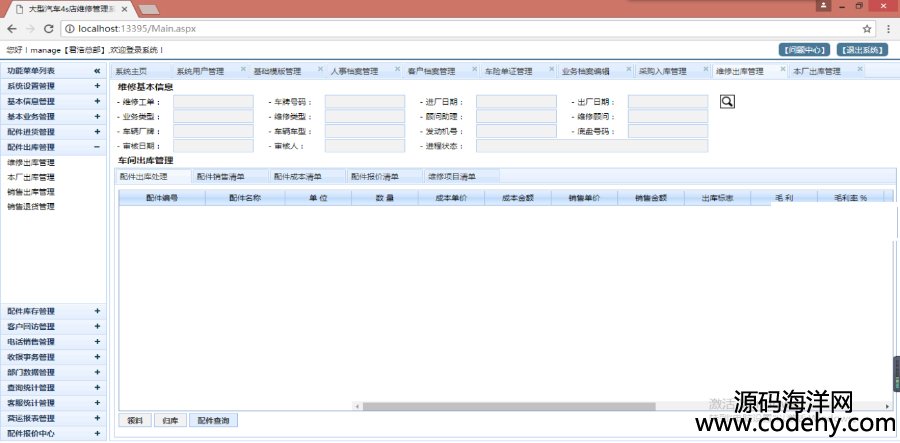
Task: Collapse the 功能菜单列表 sidebar with double-arrow icon
Action: click(x=97, y=71)
